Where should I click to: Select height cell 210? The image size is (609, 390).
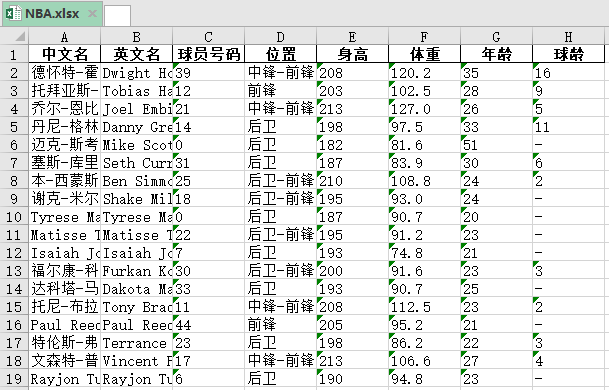click(x=352, y=181)
